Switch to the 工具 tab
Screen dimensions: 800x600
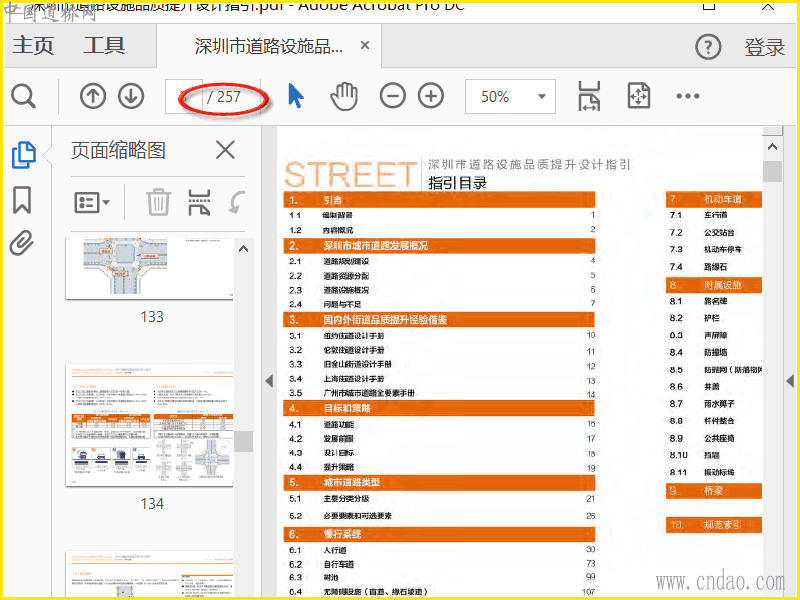pos(104,45)
